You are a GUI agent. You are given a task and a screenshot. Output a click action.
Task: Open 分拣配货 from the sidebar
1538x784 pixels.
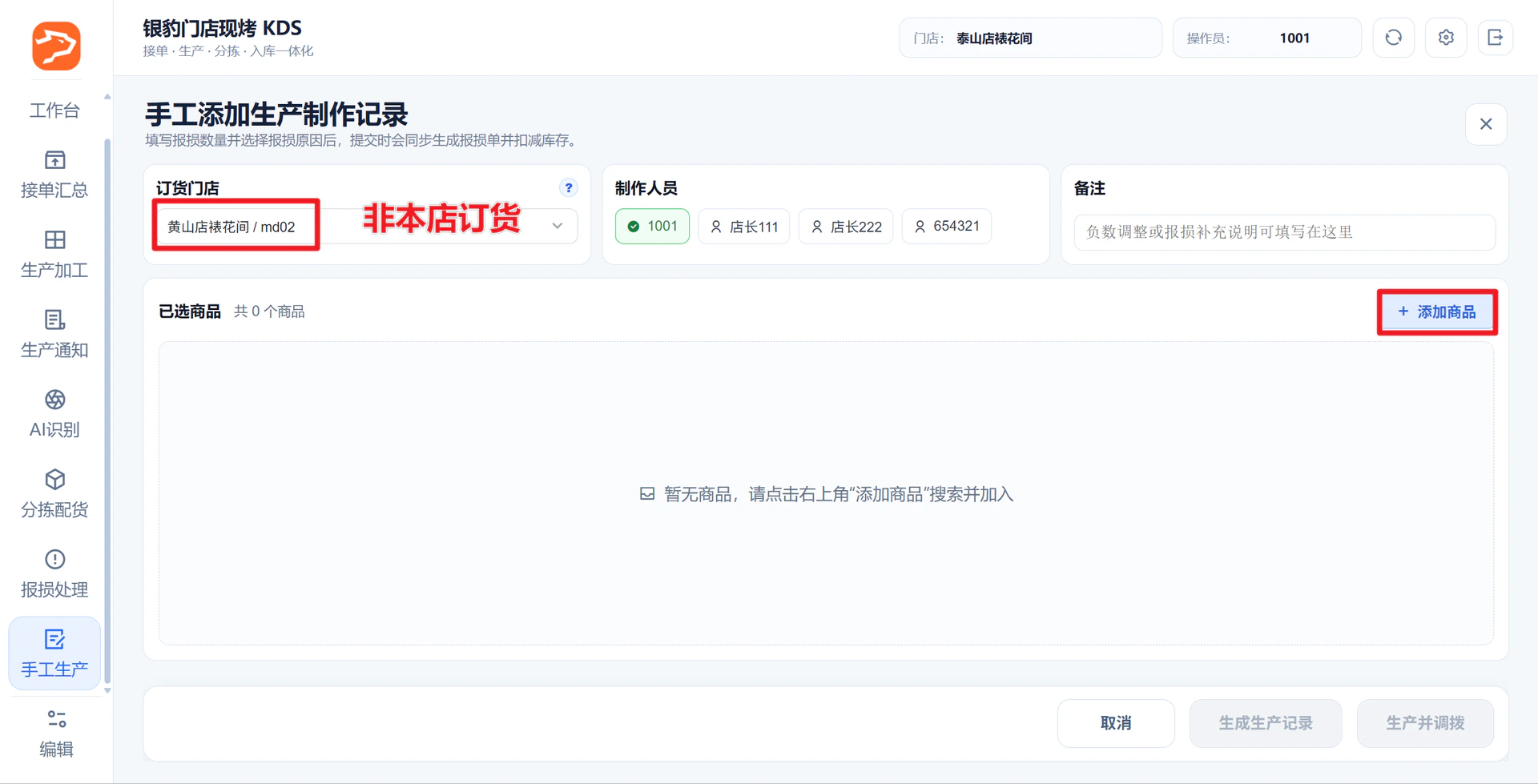click(54, 494)
